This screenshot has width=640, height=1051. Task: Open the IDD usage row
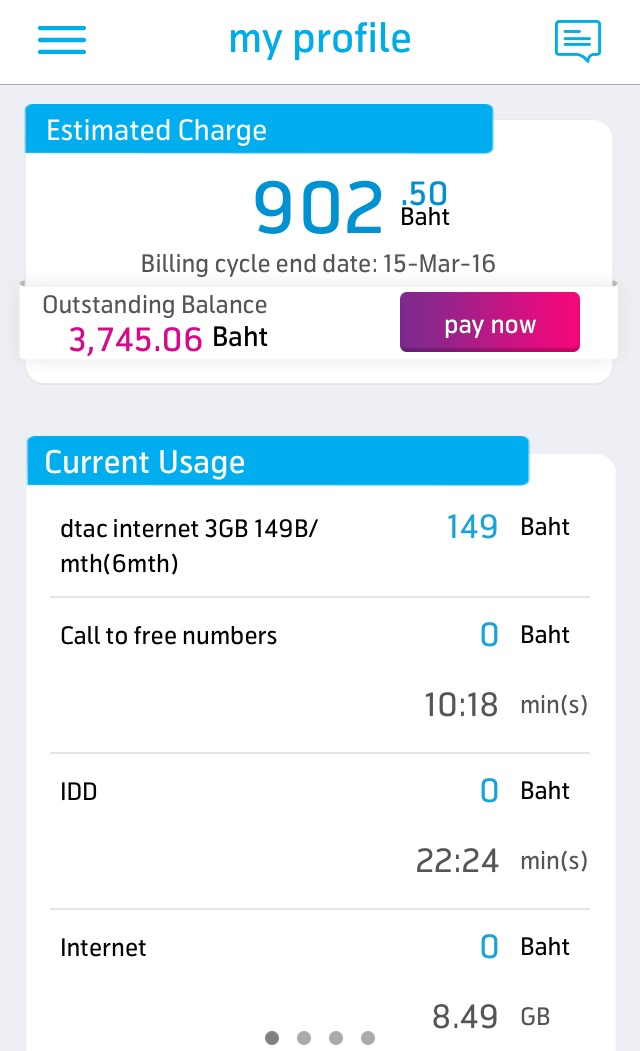click(x=320, y=831)
